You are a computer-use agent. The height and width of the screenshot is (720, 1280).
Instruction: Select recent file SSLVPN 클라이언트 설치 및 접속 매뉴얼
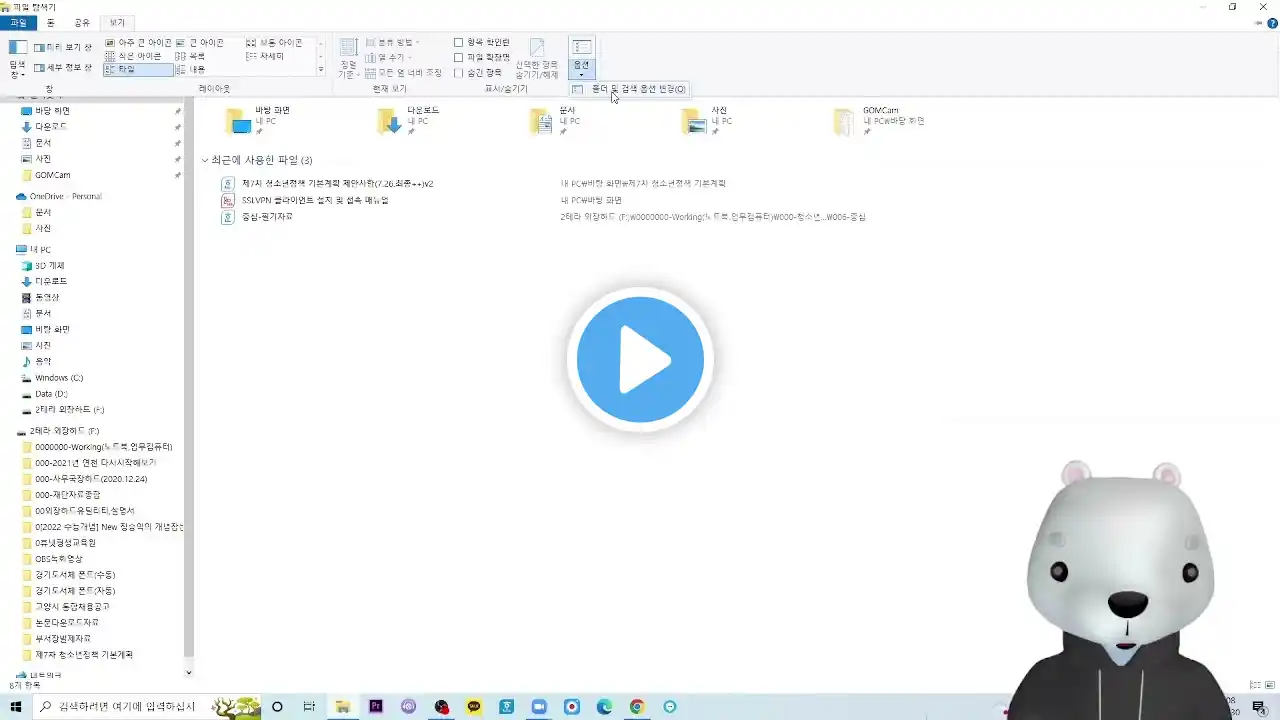305,200
